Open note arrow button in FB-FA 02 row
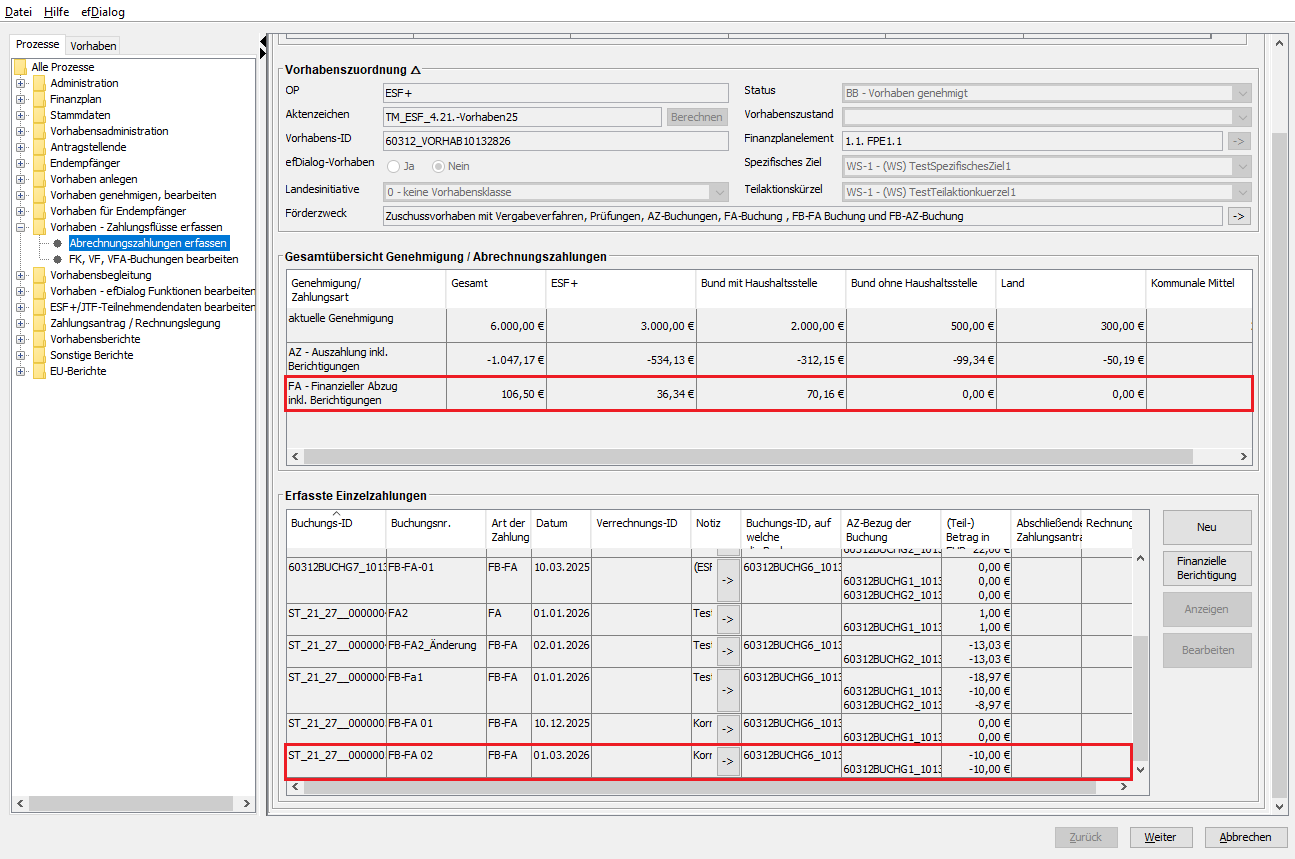The width and height of the screenshot is (1295, 859). tap(728, 761)
